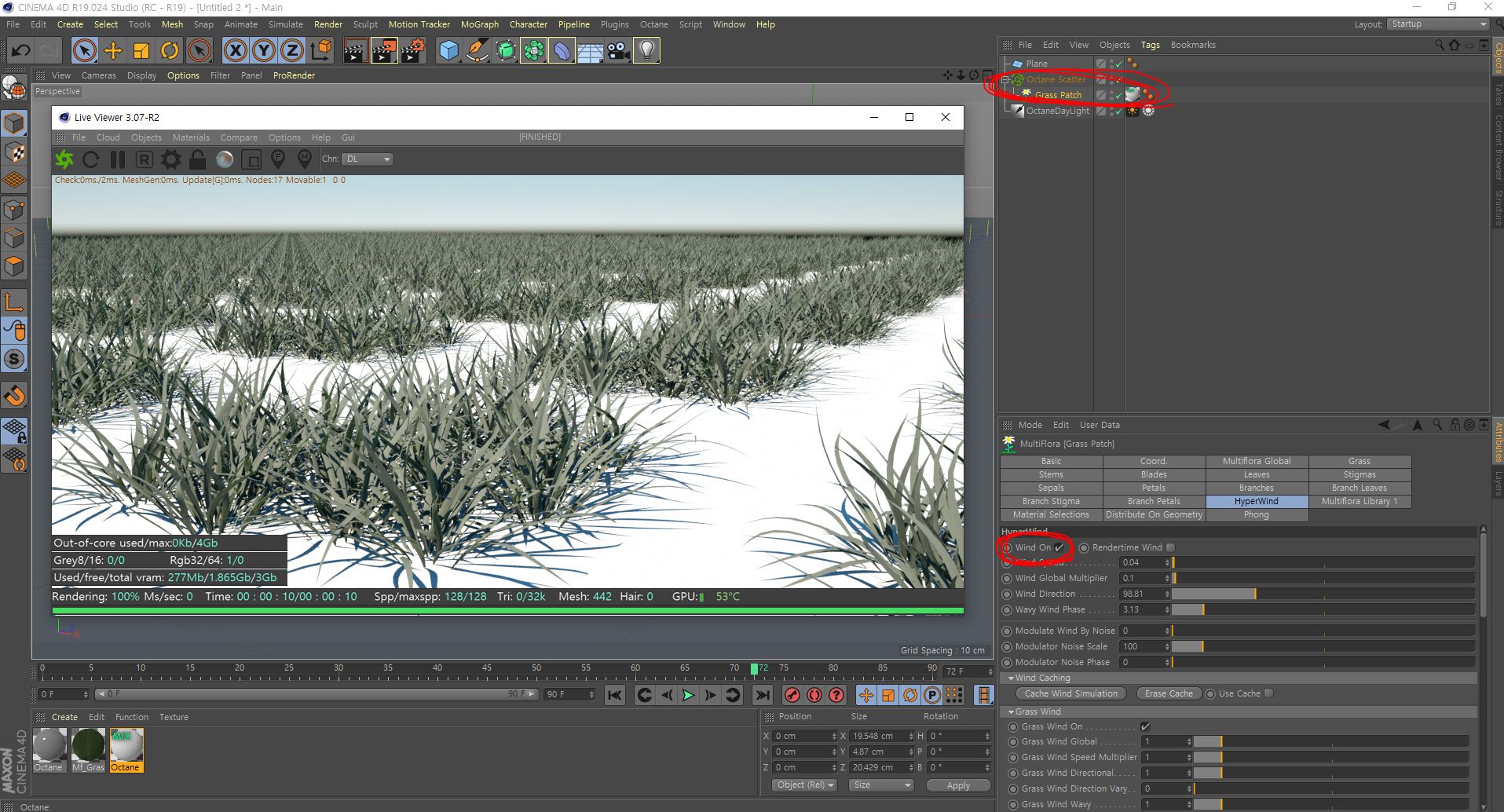This screenshot has width=1504, height=812.
Task: Step the Wind Speed value arrows
Action: 1167,562
